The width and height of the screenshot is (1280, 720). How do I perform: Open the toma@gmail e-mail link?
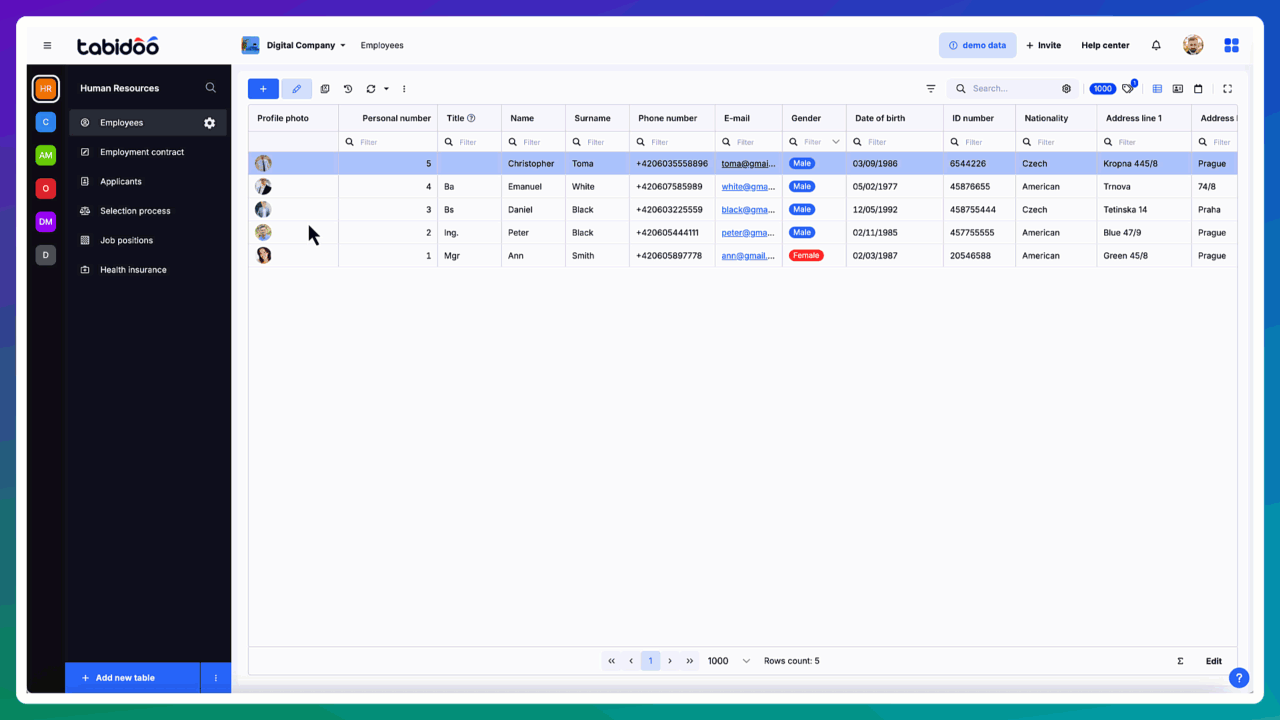[748, 164]
